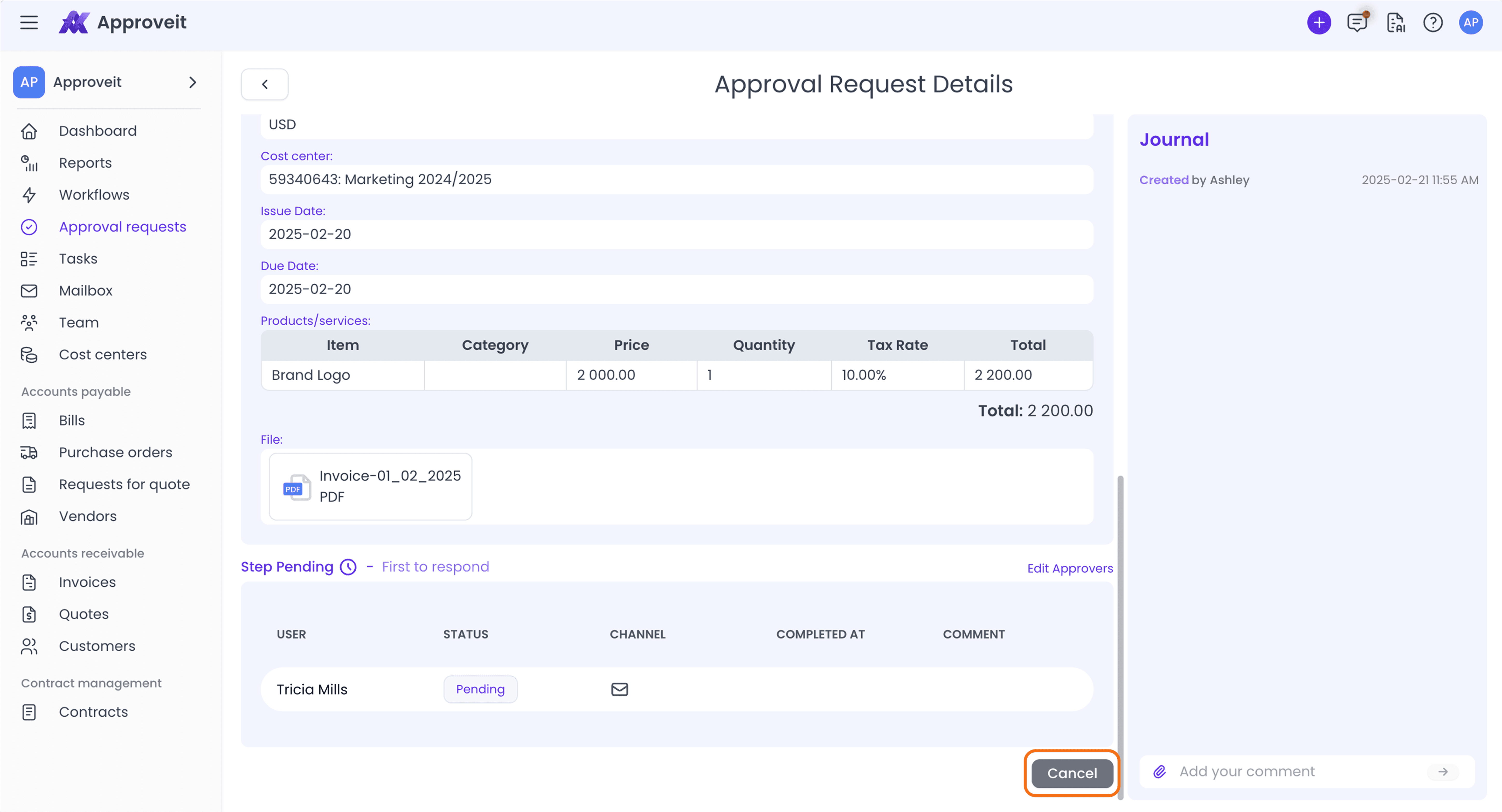Image resolution: width=1502 pixels, height=812 pixels.
Task: Click the purple plus create button
Action: pos(1319,23)
